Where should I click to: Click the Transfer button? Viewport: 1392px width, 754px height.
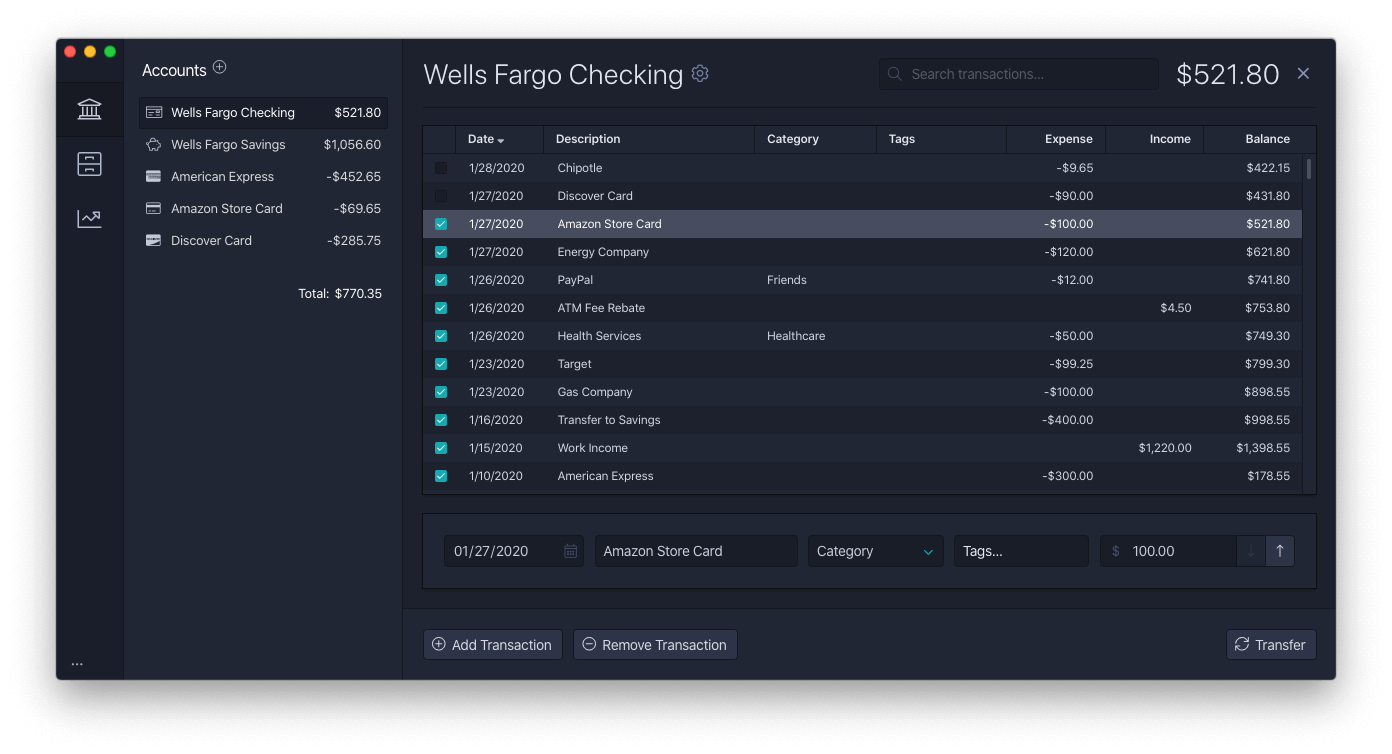click(1271, 644)
